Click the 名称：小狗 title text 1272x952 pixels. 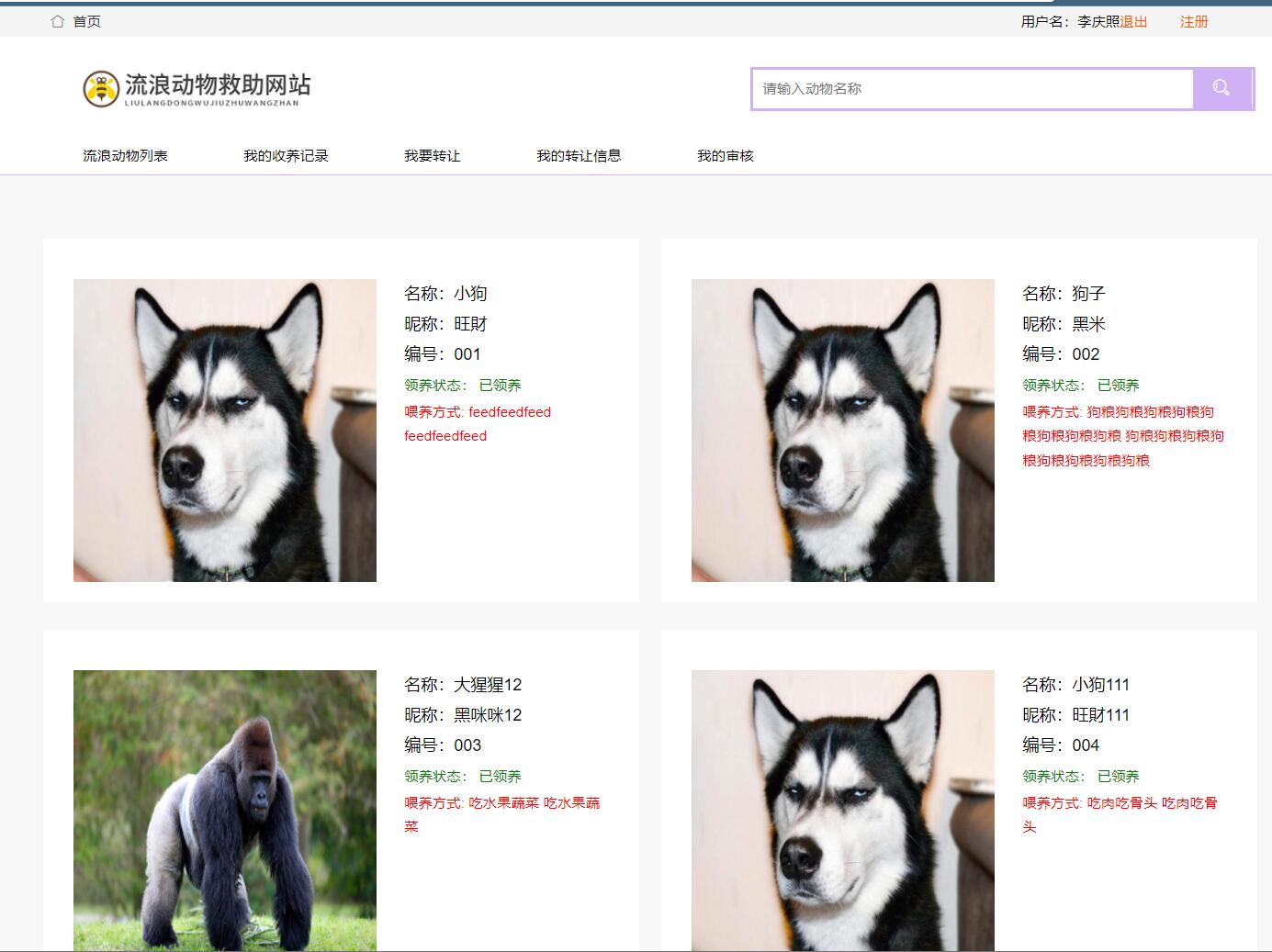click(x=445, y=294)
